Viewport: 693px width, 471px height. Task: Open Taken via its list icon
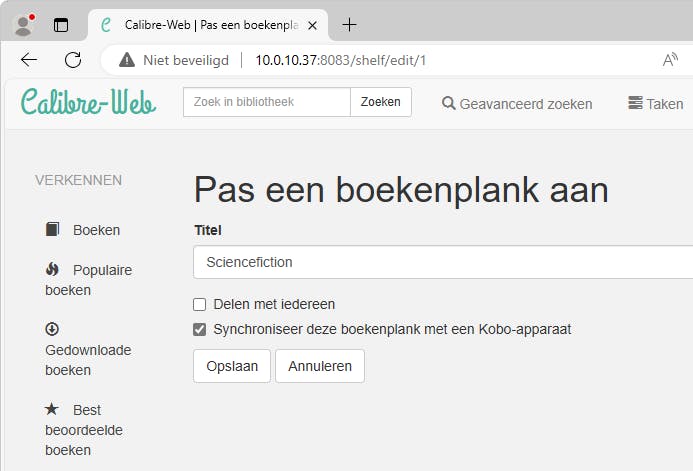[x=635, y=103]
